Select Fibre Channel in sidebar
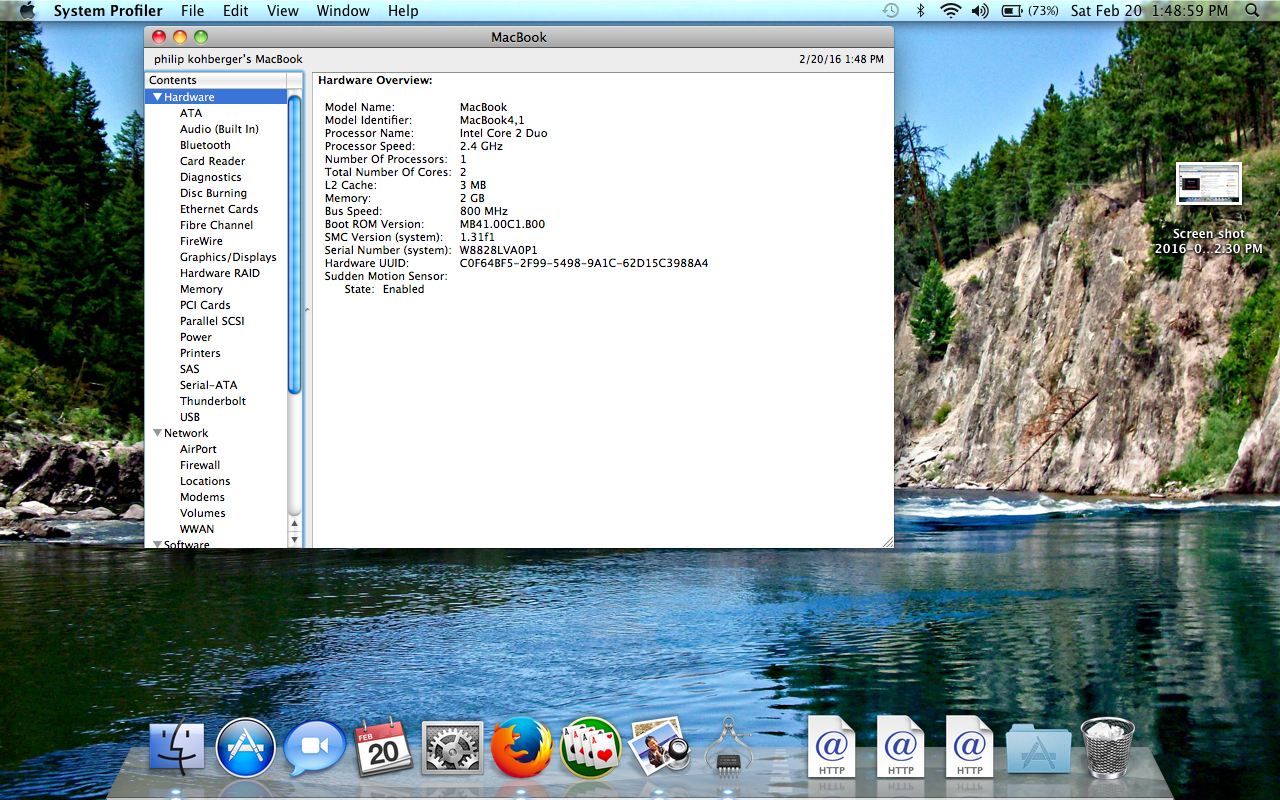 pos(216,225)
